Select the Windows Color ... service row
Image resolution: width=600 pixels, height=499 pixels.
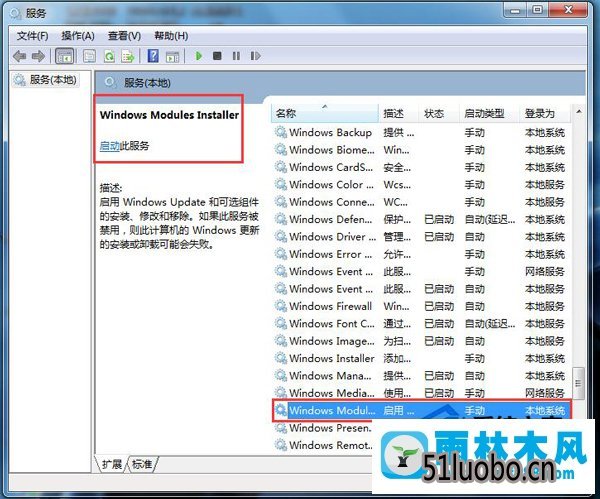pyautogui.click(x=421, y=185)
